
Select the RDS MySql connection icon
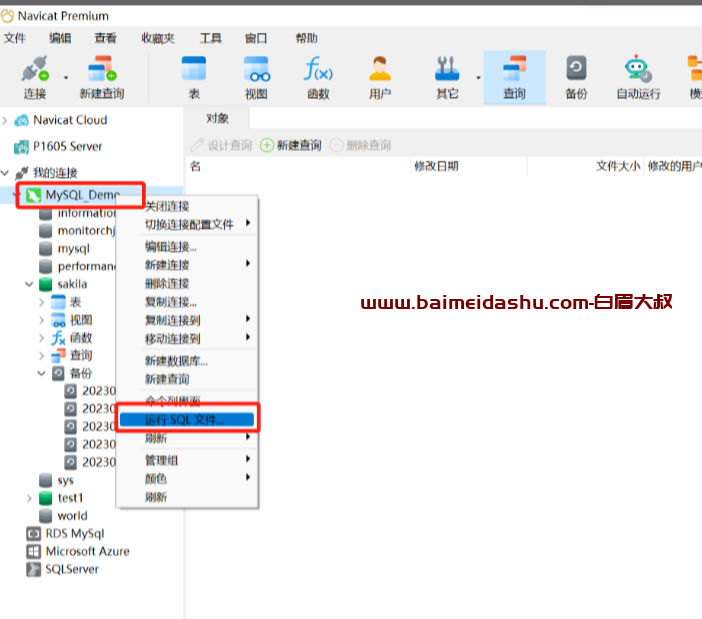tap(34, 534)
